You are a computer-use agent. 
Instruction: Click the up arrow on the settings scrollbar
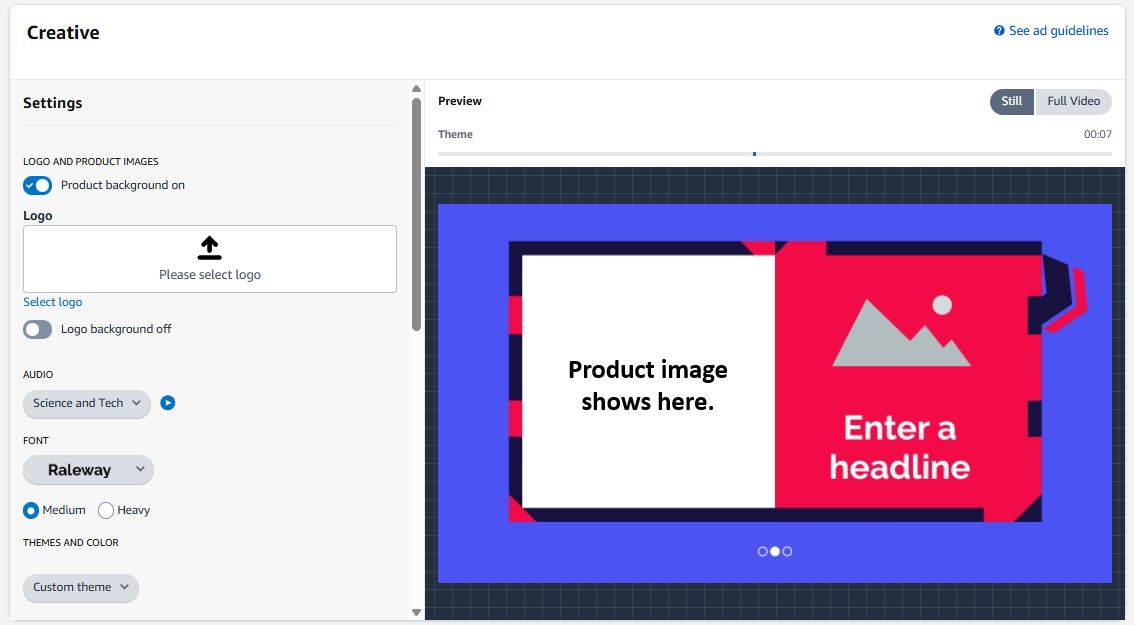point(416,88)
